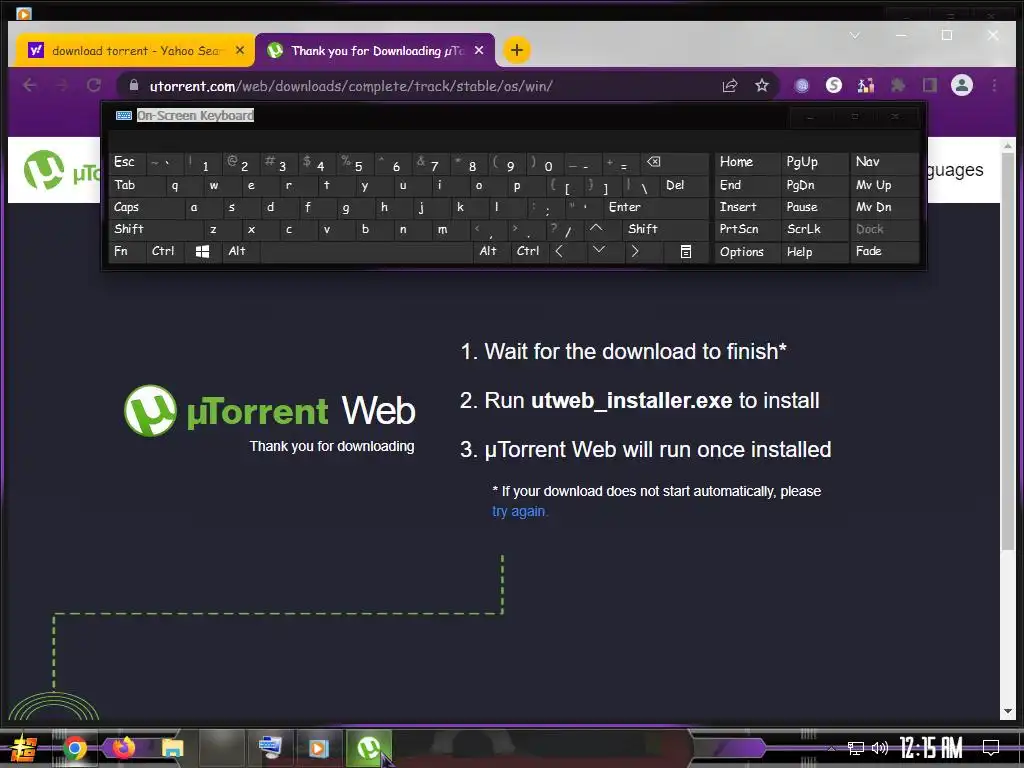Switch to the Yahoo Search download torrent tab
This screenshot has height=768, width=1024.
click(134, 51)
